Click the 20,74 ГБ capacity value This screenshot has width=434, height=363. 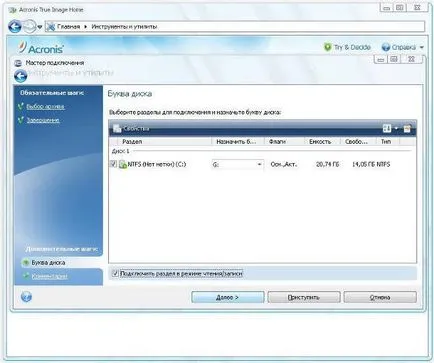coord(327,164)
